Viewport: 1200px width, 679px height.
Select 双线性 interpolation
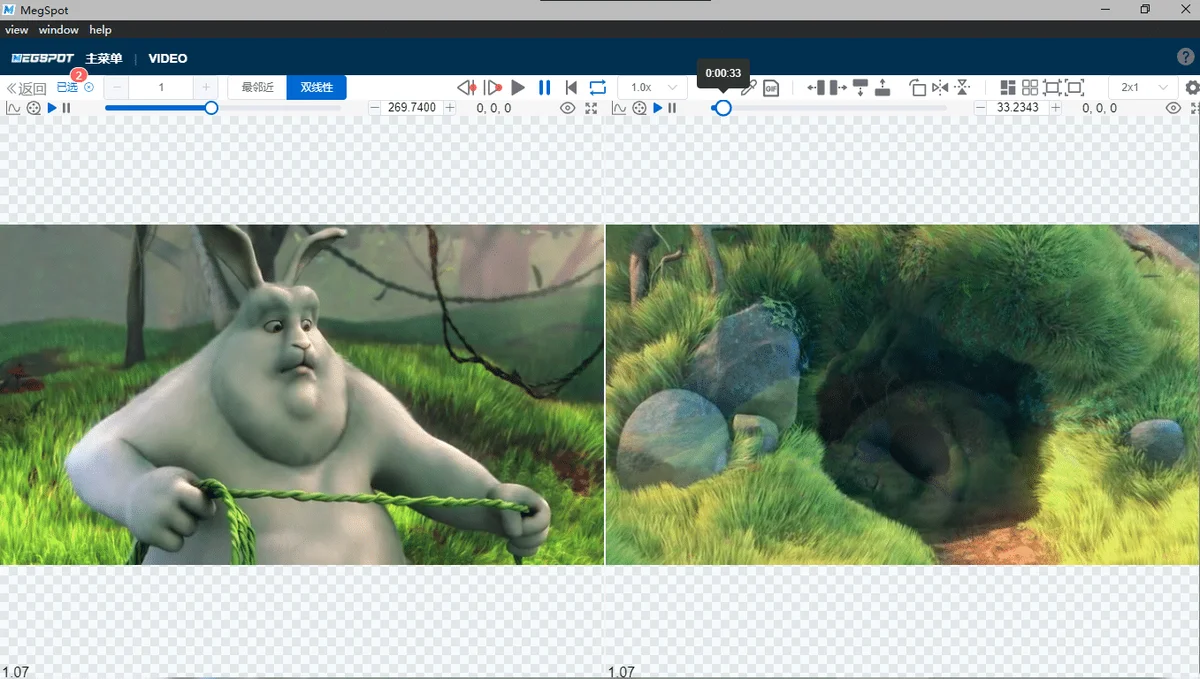coord(317,88)
